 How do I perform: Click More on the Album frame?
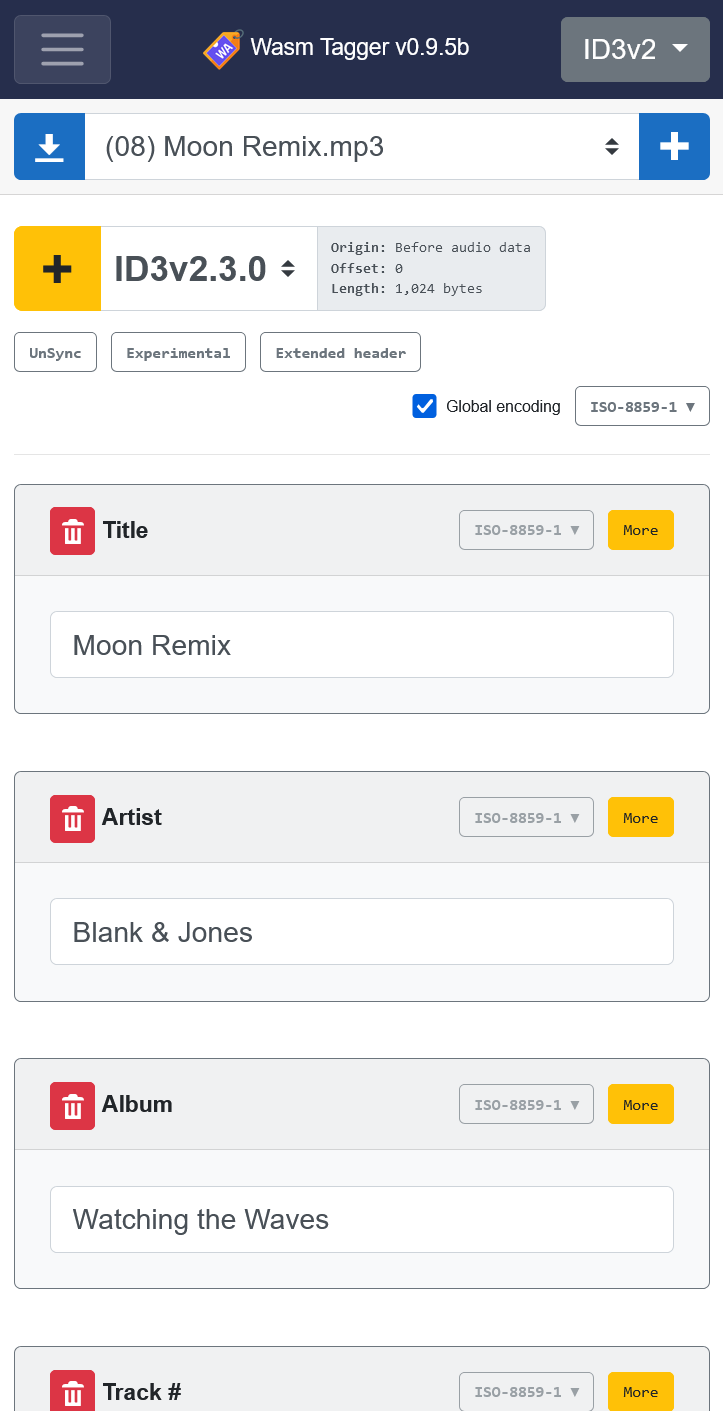pos(641,1104)
